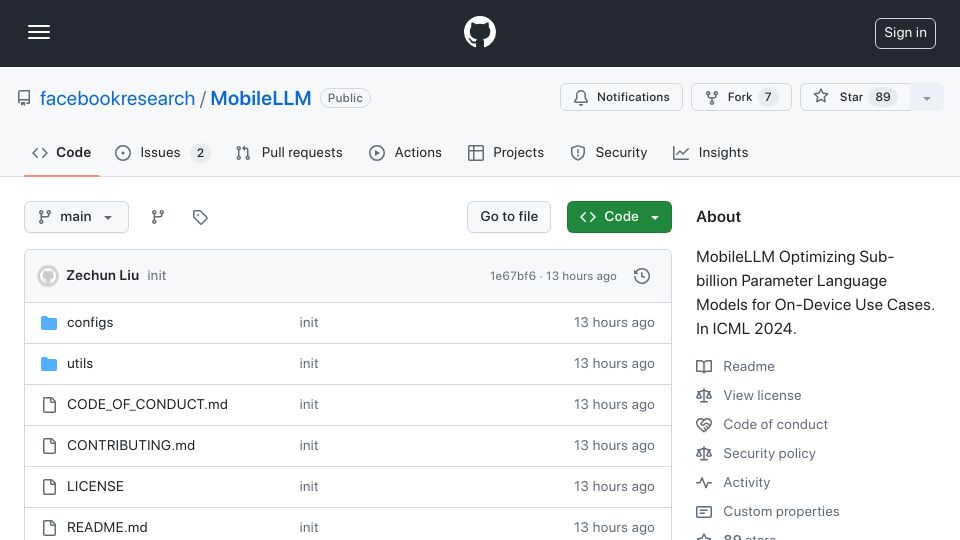Open Zechun Liu author link
The image size is (960, 540).
(102, 276)
